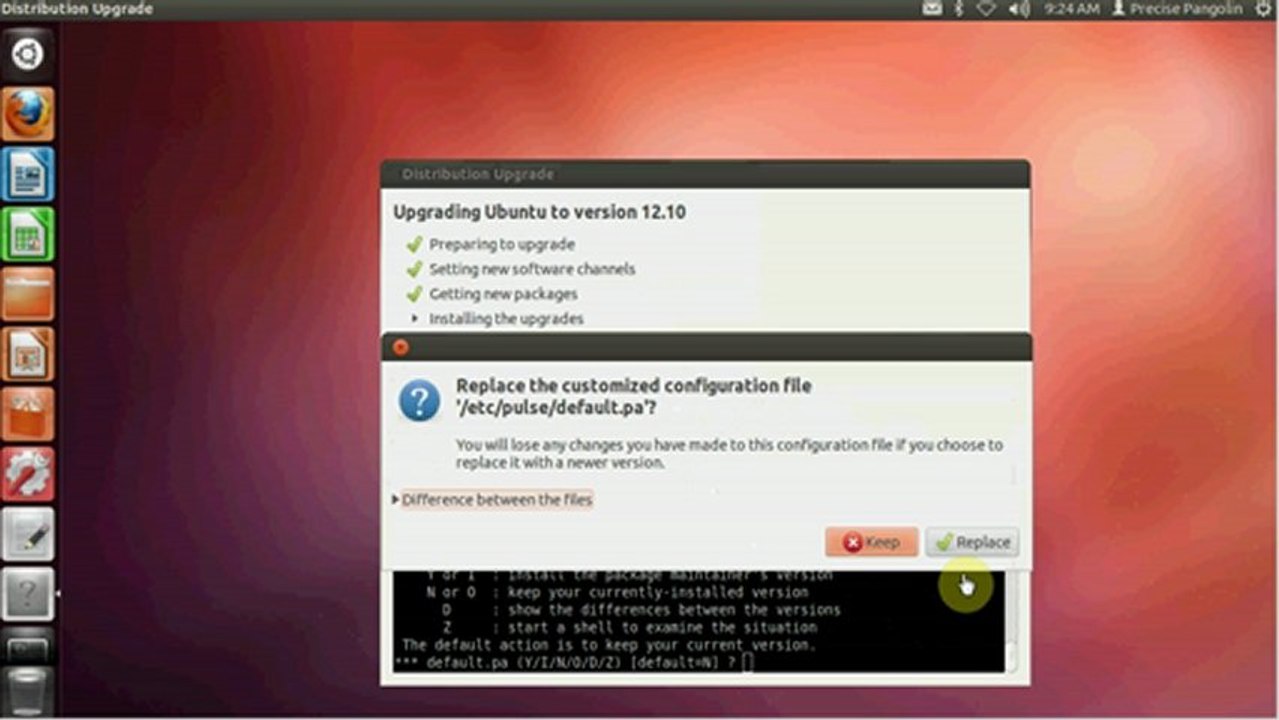Open the Ubuntu Dash home launcher
The image size is (1279, 720).
27,53
